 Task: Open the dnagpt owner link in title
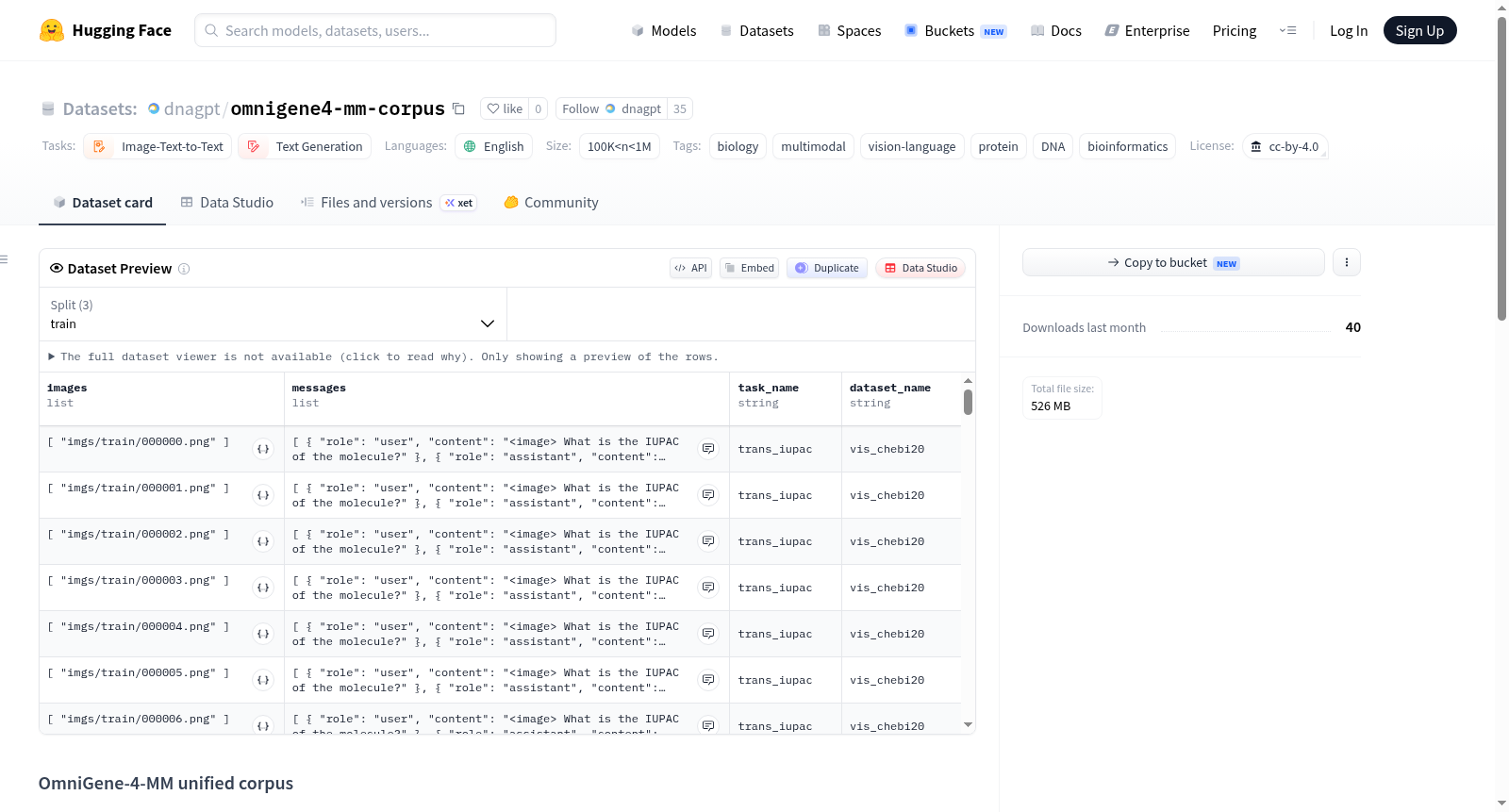(191, 108)
